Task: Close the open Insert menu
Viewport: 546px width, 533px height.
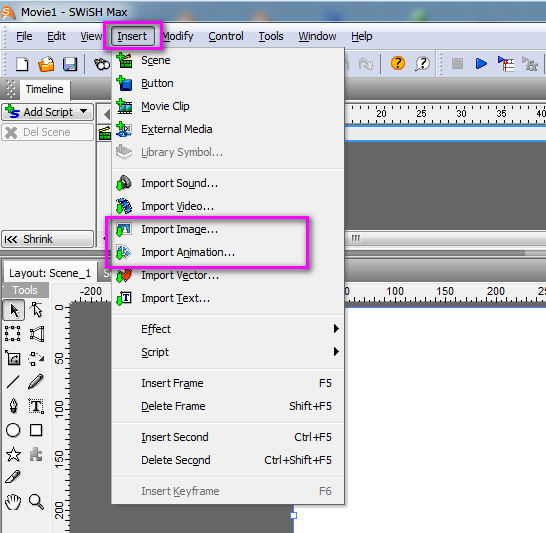Action: (x=132, y=36)
